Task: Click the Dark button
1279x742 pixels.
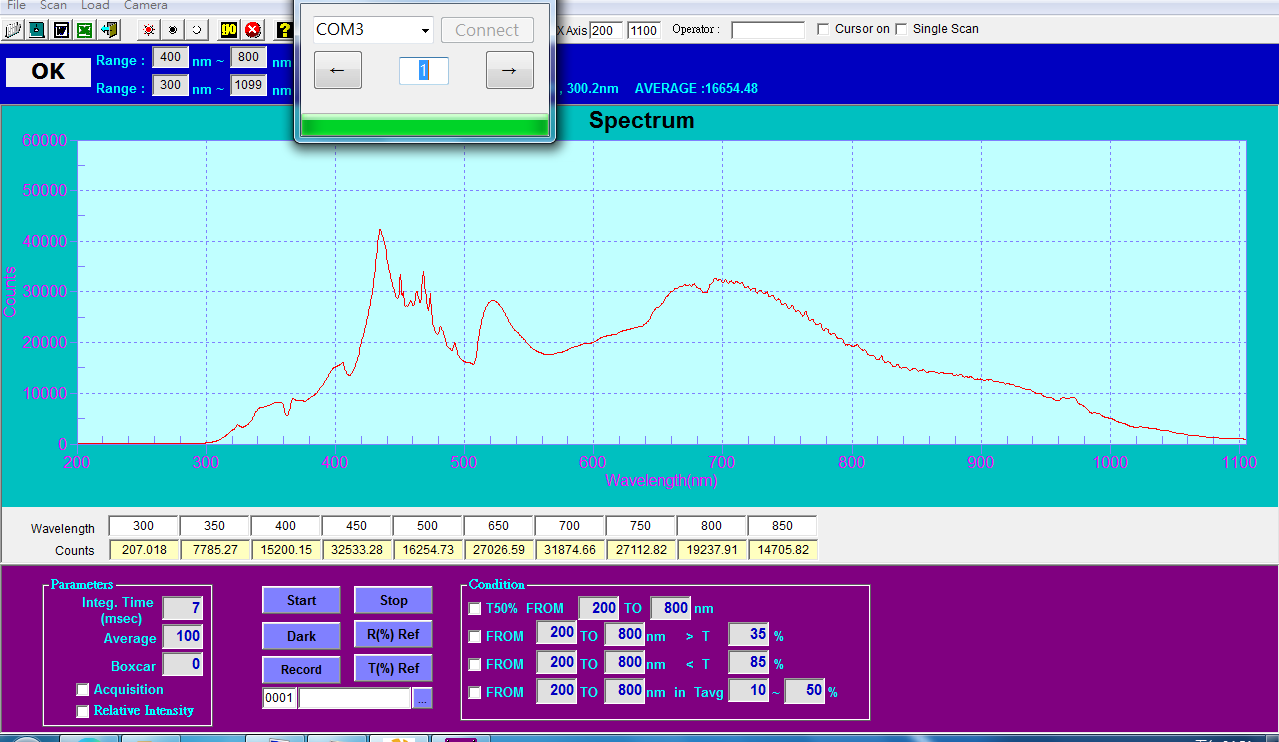Action: pyautogui.click(x=301, y=636)
